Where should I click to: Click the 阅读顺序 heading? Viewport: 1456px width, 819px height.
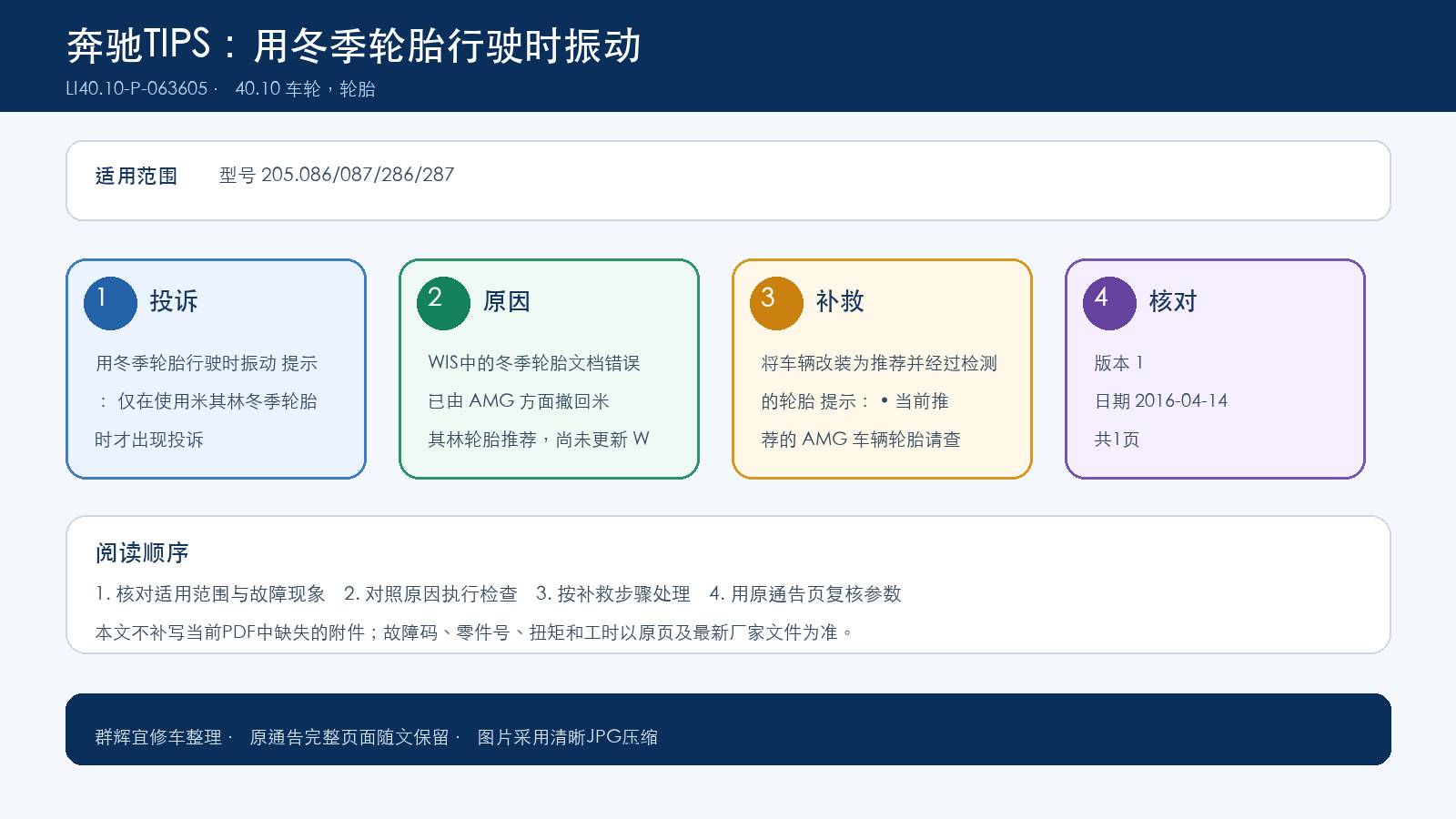point(142,553)
